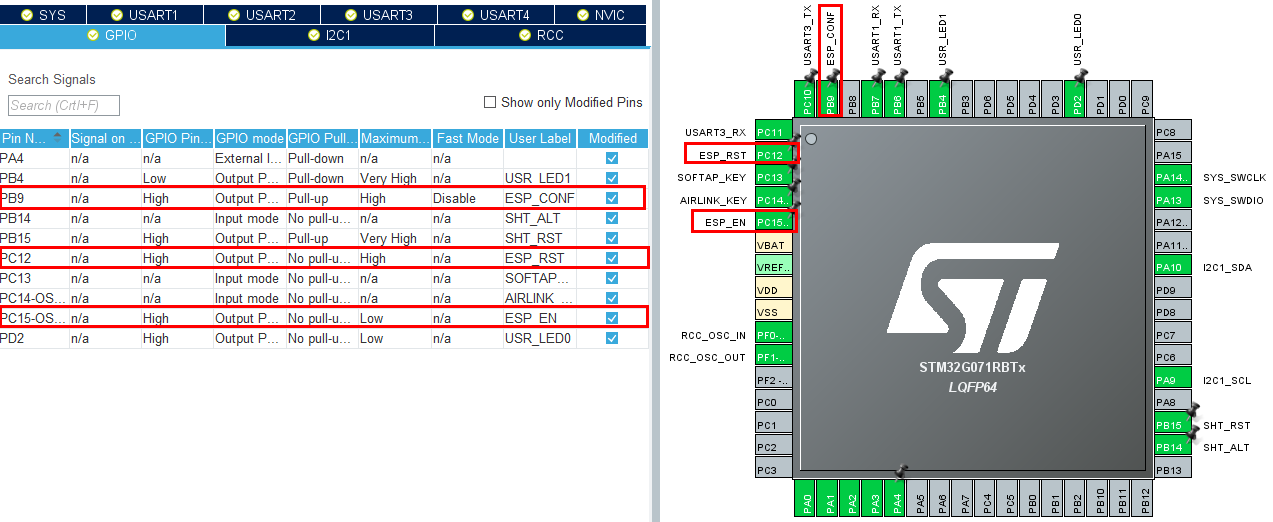1273x522 pixels.
Task: Click PC11 pin on chip view
Action: point(773,132)
